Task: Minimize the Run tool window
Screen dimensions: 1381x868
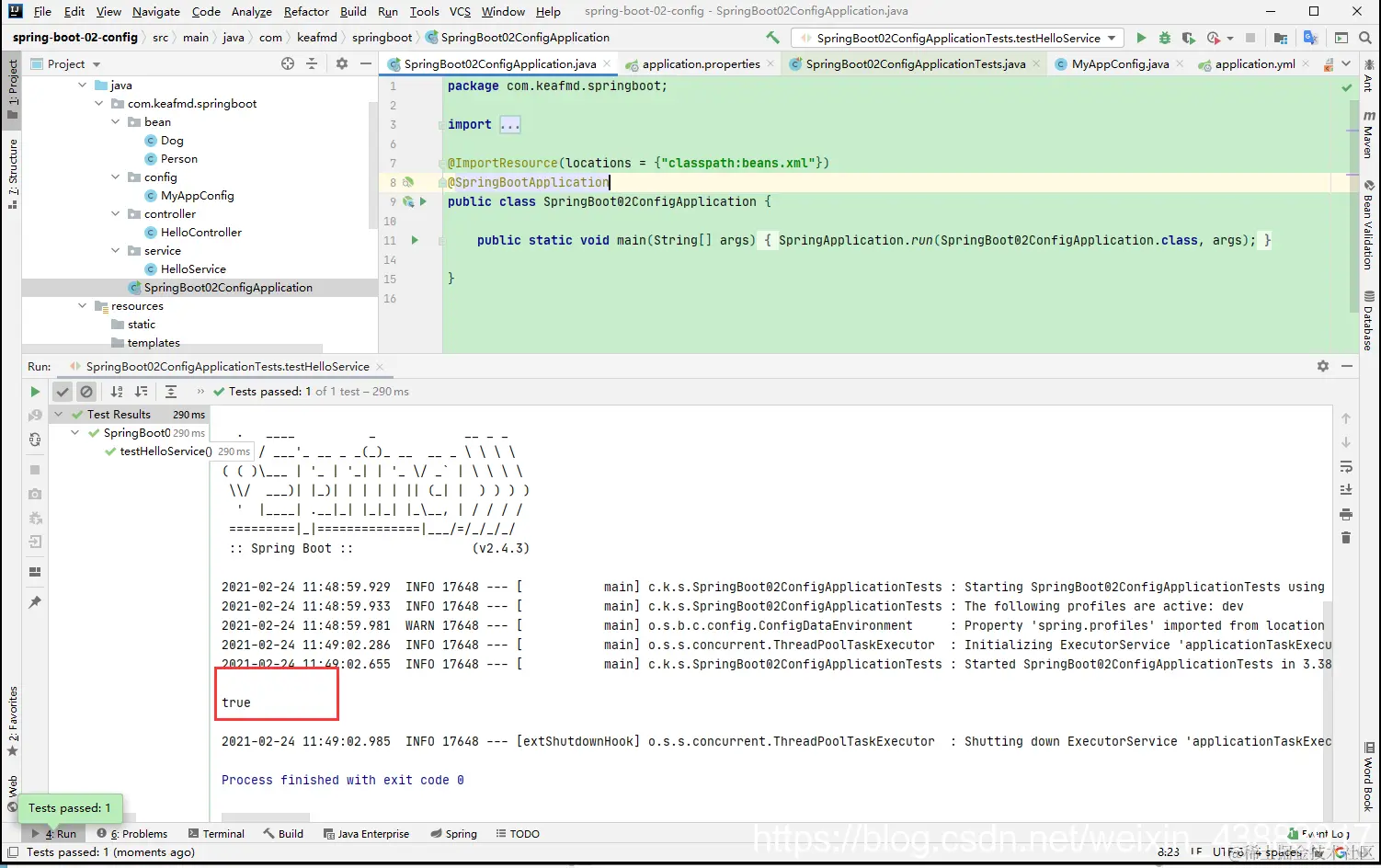Action: coord(1347,366)
